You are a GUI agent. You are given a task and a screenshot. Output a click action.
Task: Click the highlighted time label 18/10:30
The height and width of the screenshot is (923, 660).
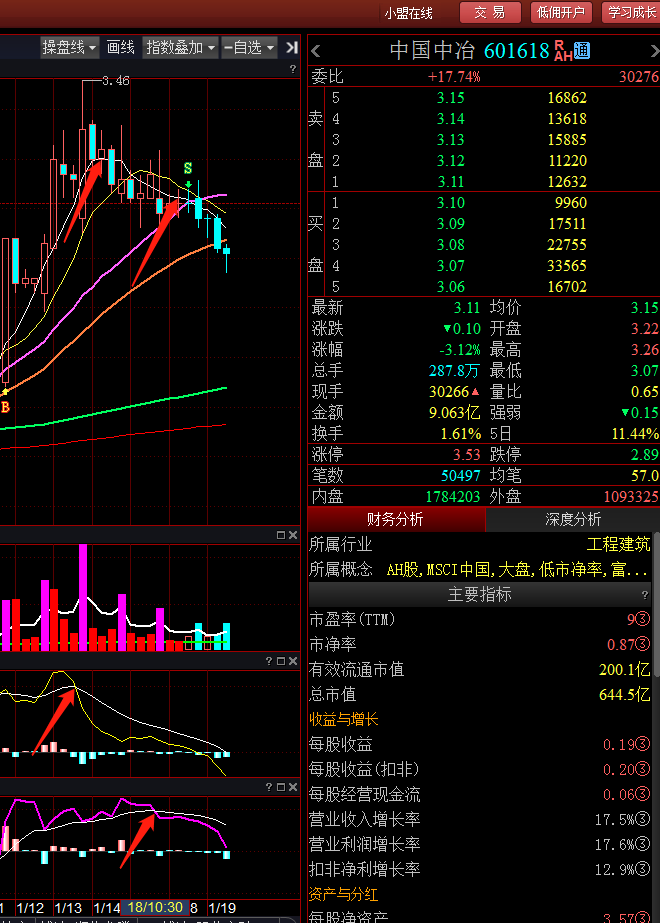point(155,908)
